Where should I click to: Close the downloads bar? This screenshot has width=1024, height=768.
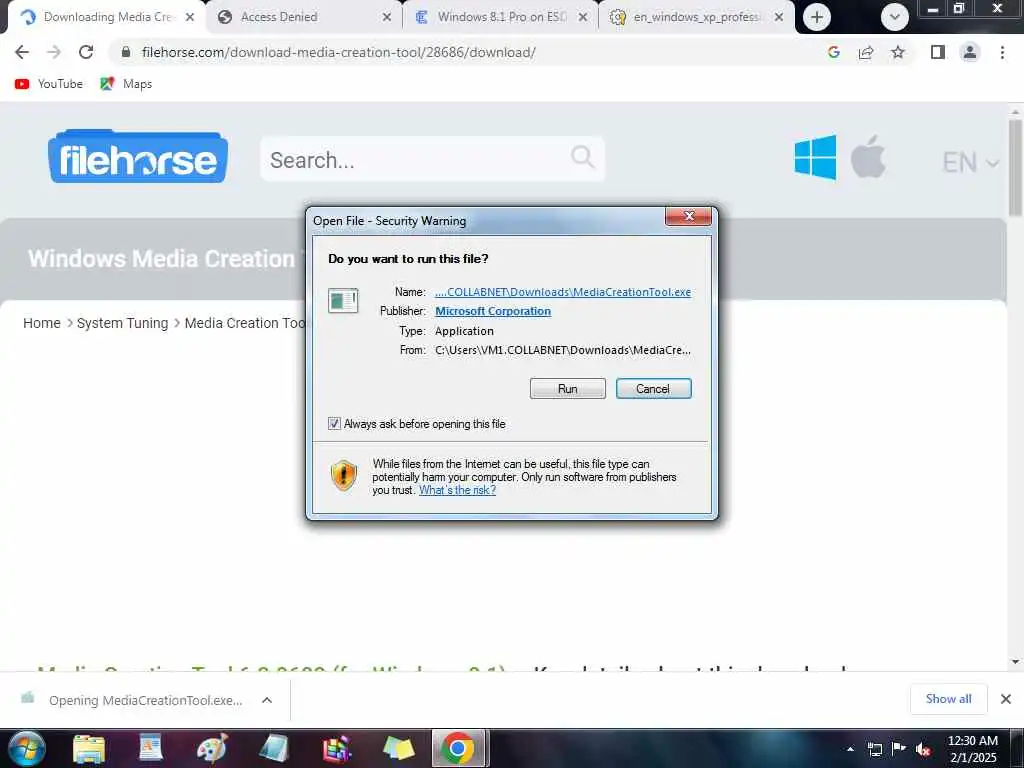click(x=1006, y=699)
